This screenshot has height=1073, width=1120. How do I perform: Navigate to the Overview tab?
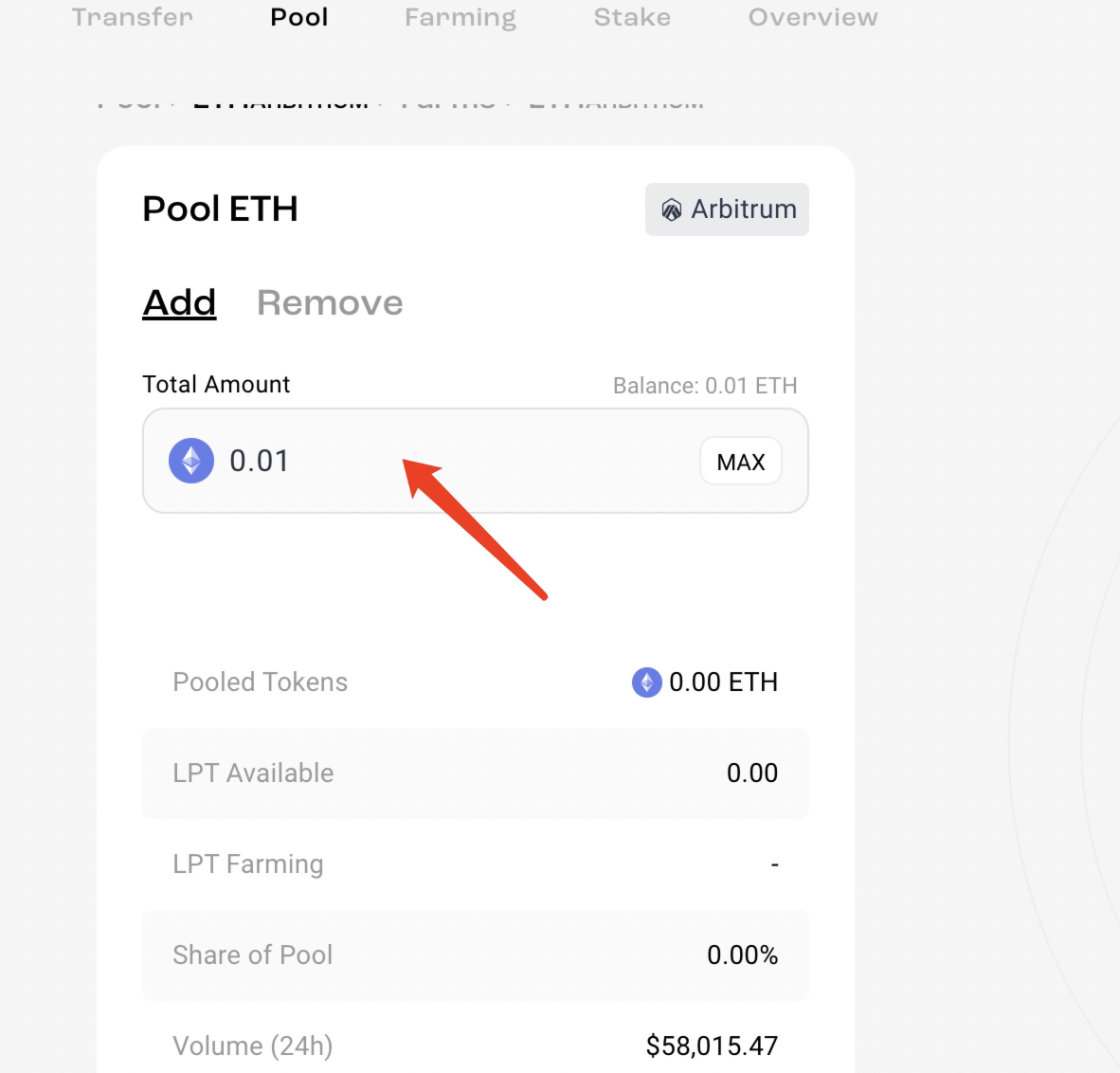pos(813,17)
